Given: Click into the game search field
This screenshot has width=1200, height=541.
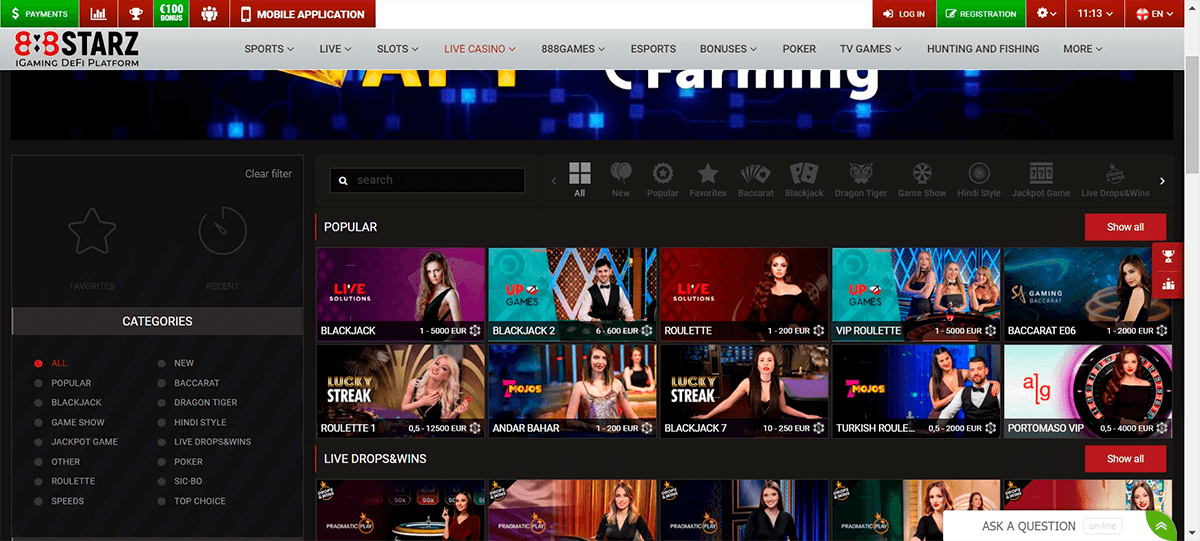Looking at the screenshot, I should (428, 180).
